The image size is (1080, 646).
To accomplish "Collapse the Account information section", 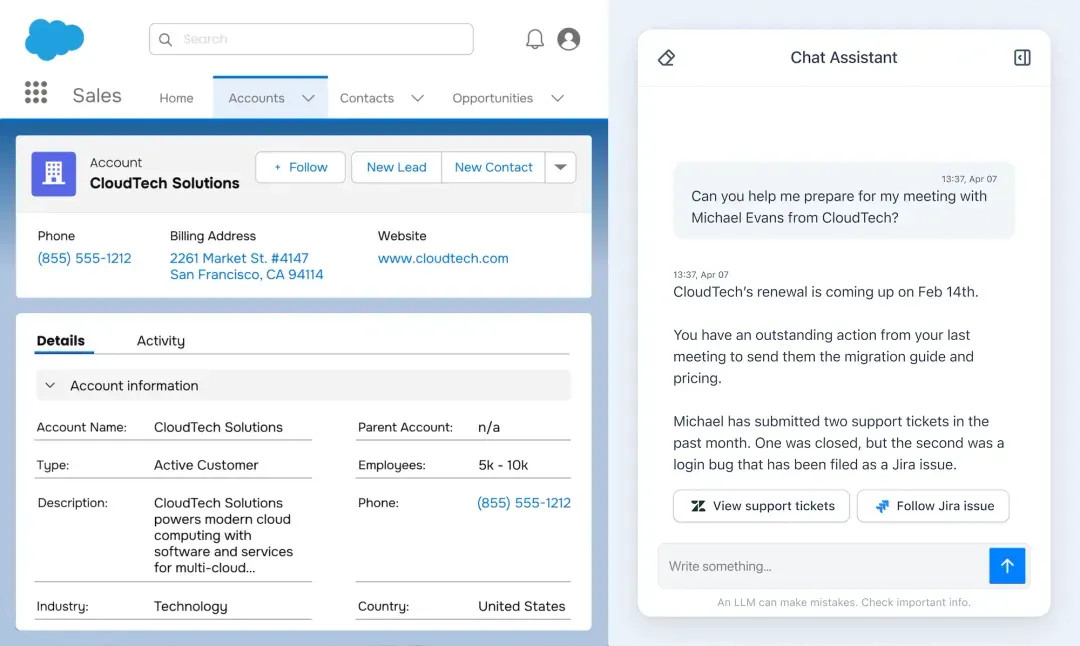I will 51,386.
